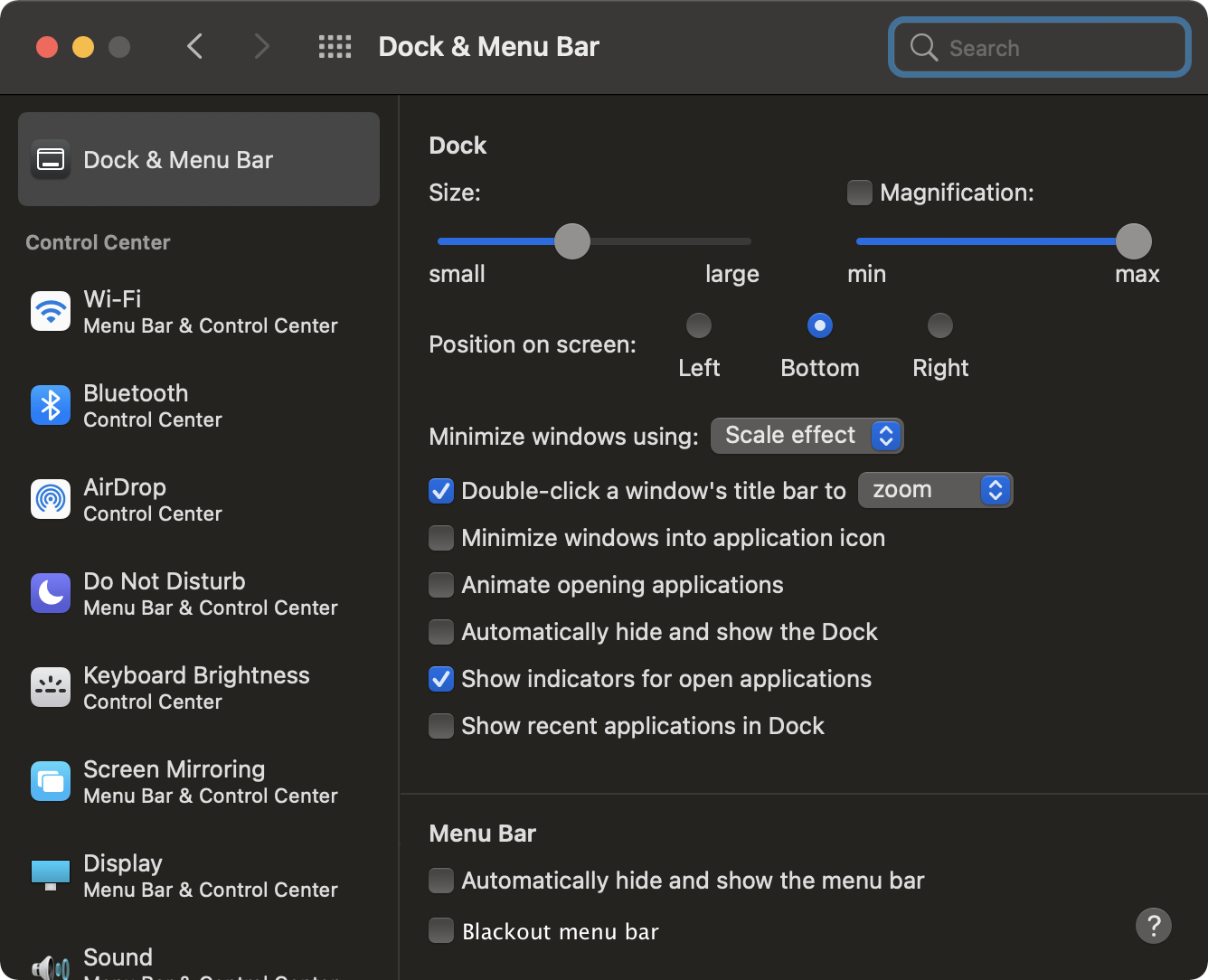Open the Scale effect dropdown
The height and width of the screenshot is (980, 1208).
point(807,436)
